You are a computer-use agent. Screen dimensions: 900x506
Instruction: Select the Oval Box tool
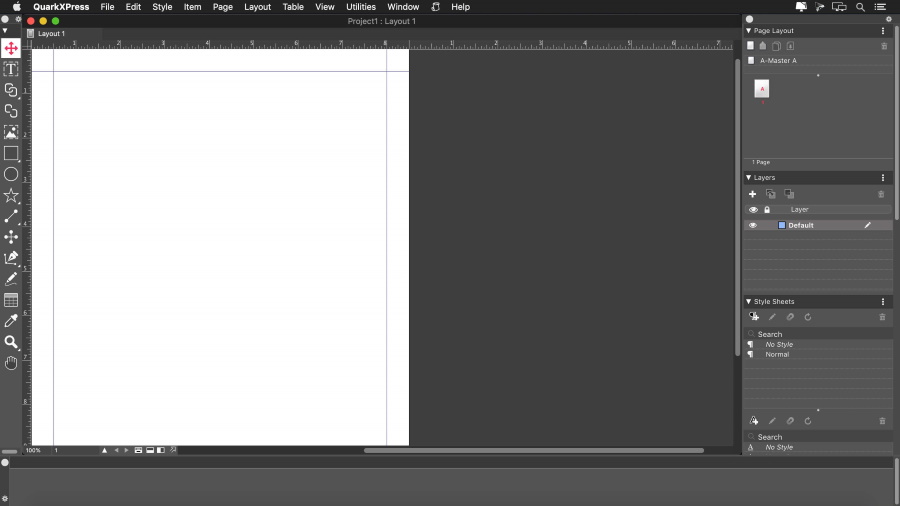(11, 174)
